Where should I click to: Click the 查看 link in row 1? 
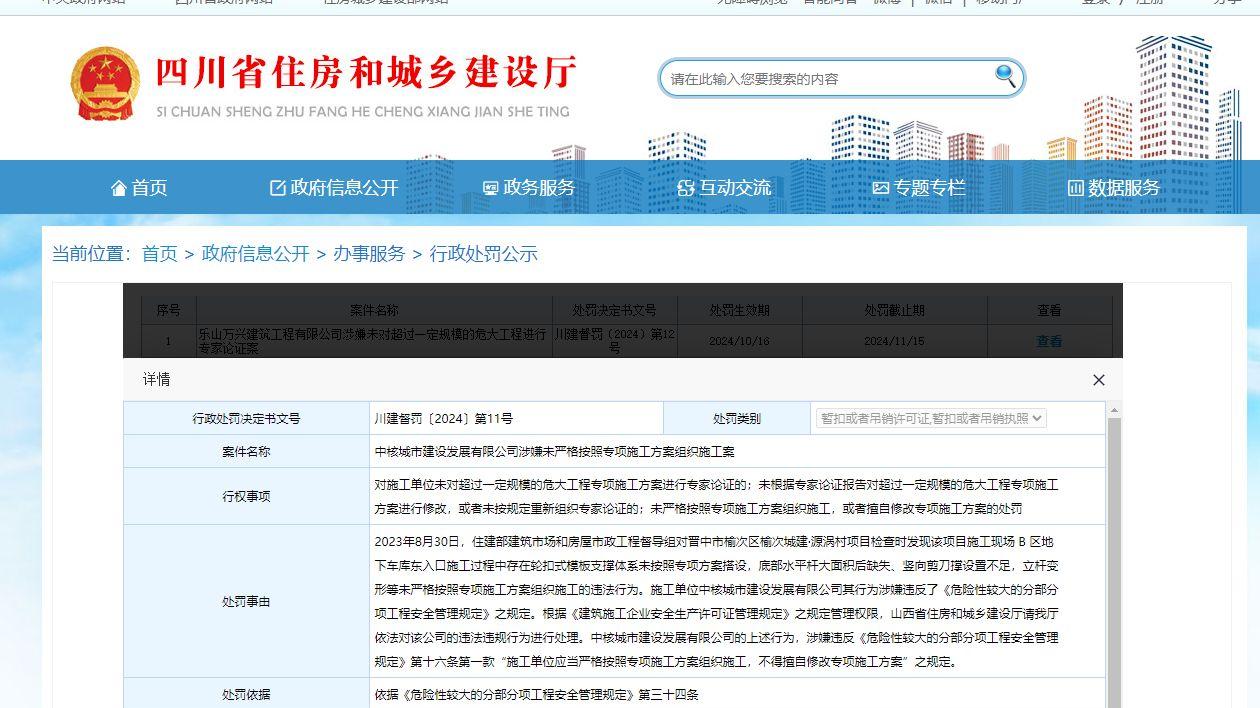[x=1049, y=341]
